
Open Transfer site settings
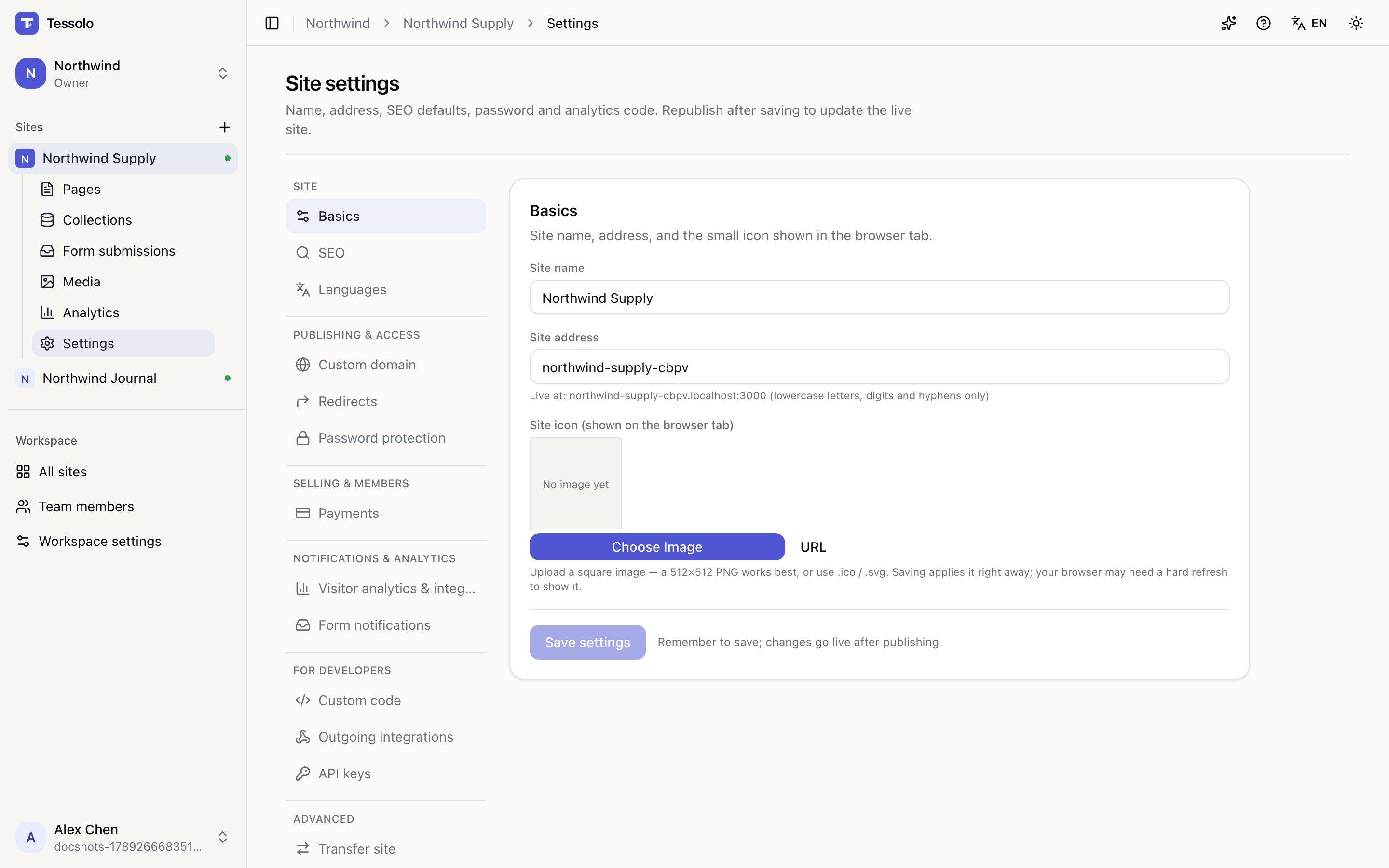pyautogui.click(x=386, y=849)
